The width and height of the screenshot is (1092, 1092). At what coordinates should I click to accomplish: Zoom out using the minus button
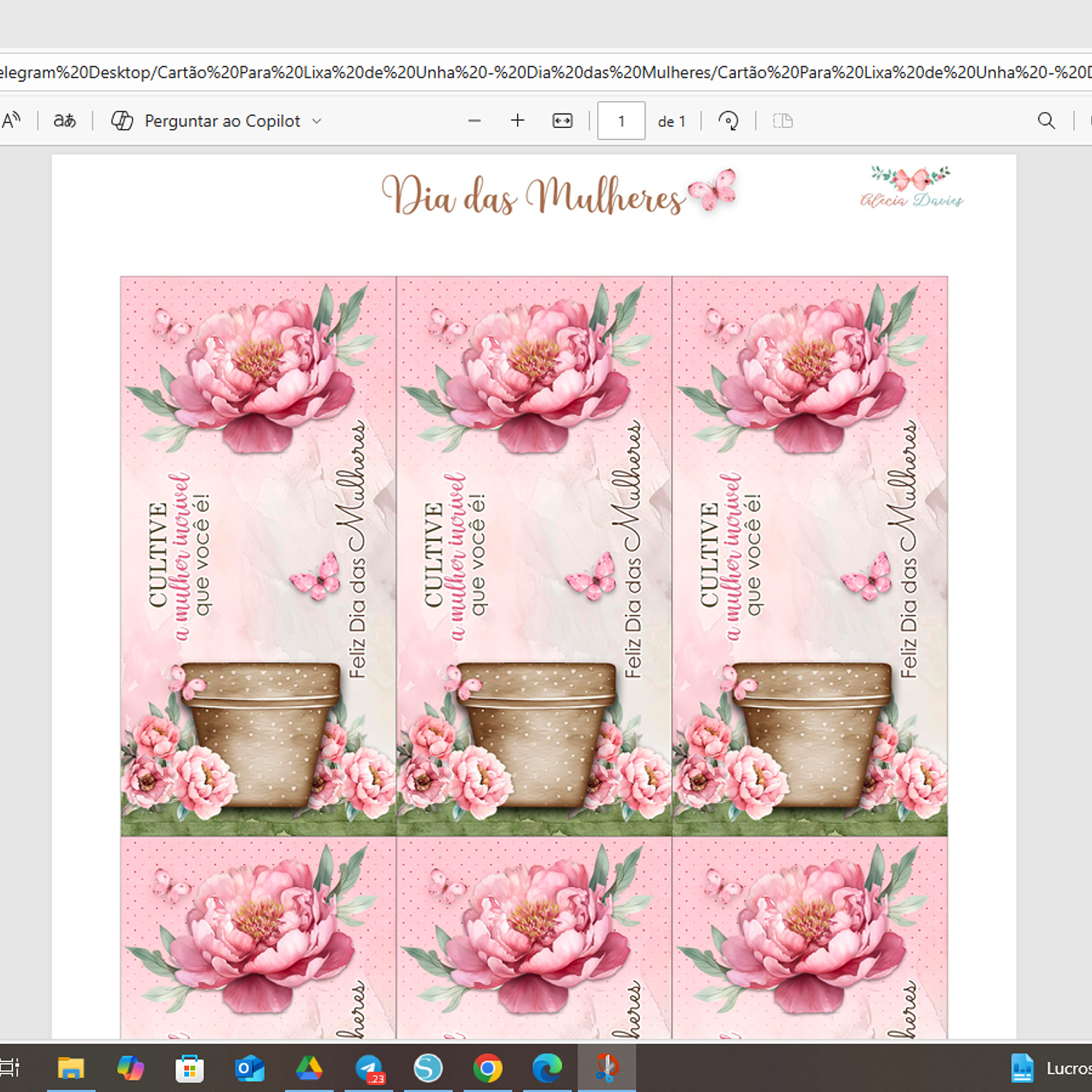pyautogui.click(x=475, y=121)
